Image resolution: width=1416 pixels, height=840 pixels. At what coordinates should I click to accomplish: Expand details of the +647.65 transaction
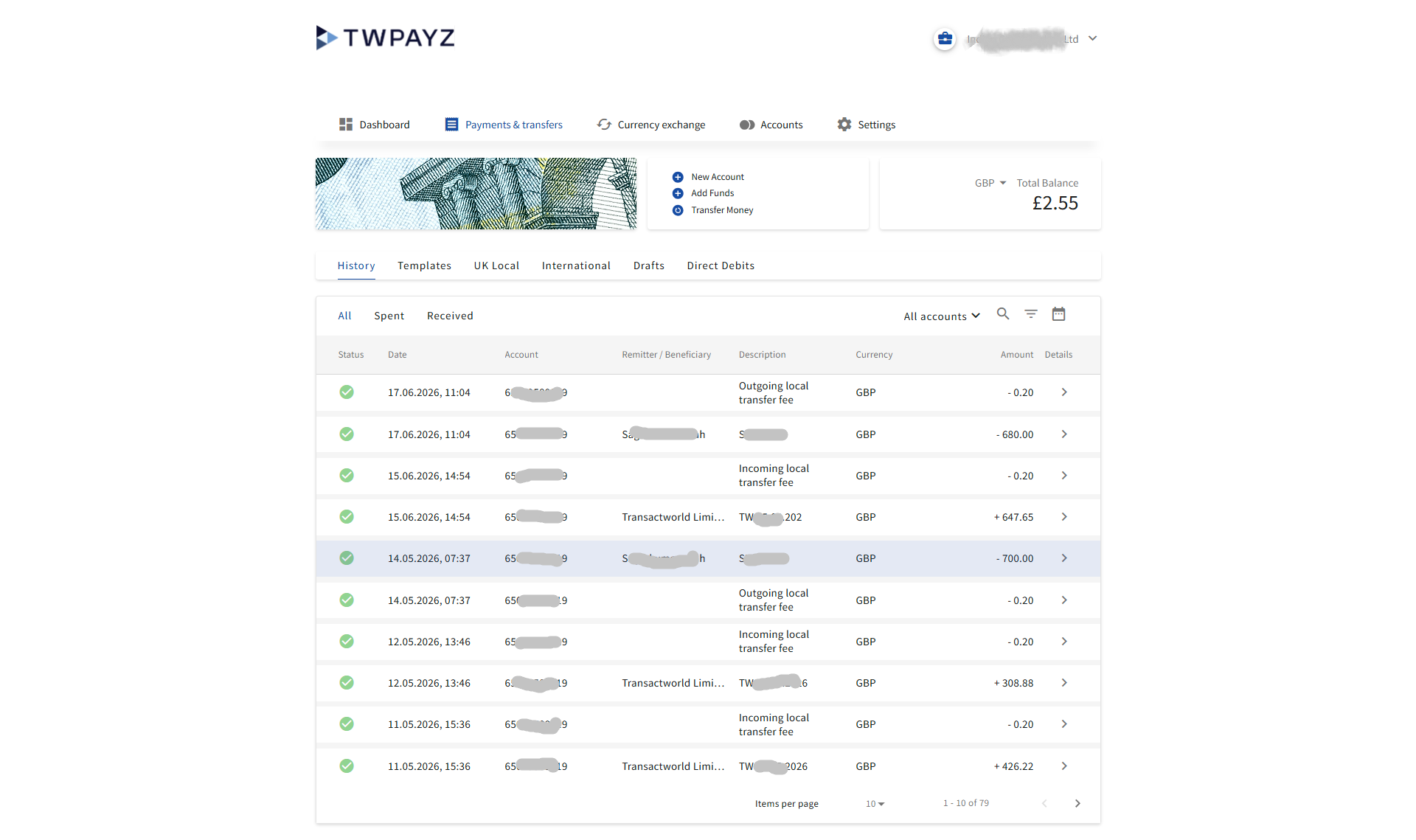click(x=1064, y=517)
